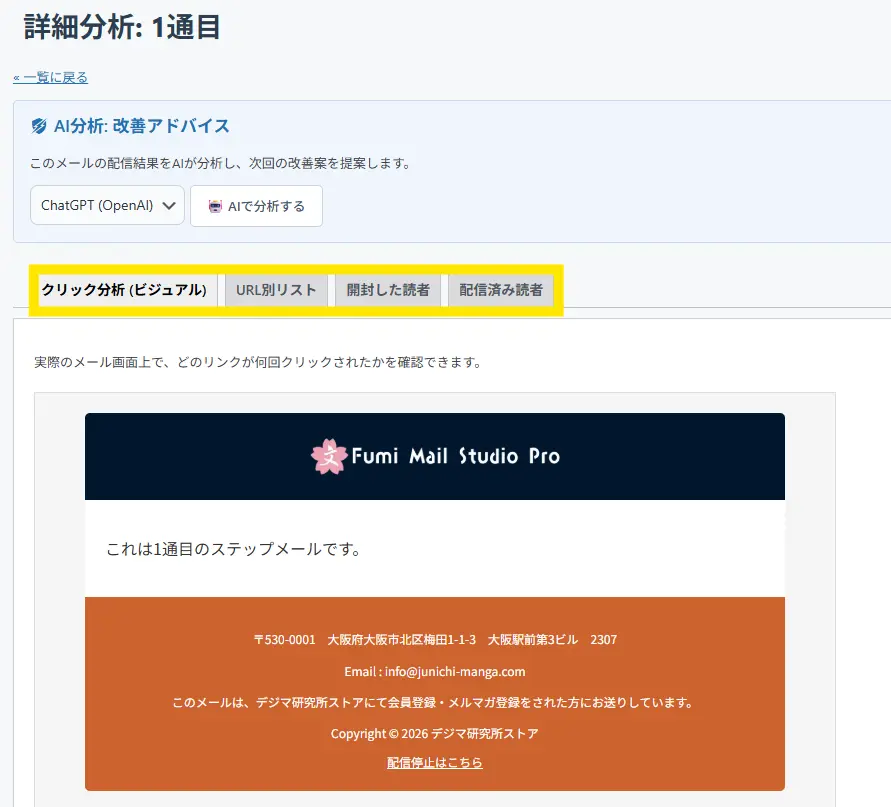Click the このメールの配信結果を description text

[220, 163]
